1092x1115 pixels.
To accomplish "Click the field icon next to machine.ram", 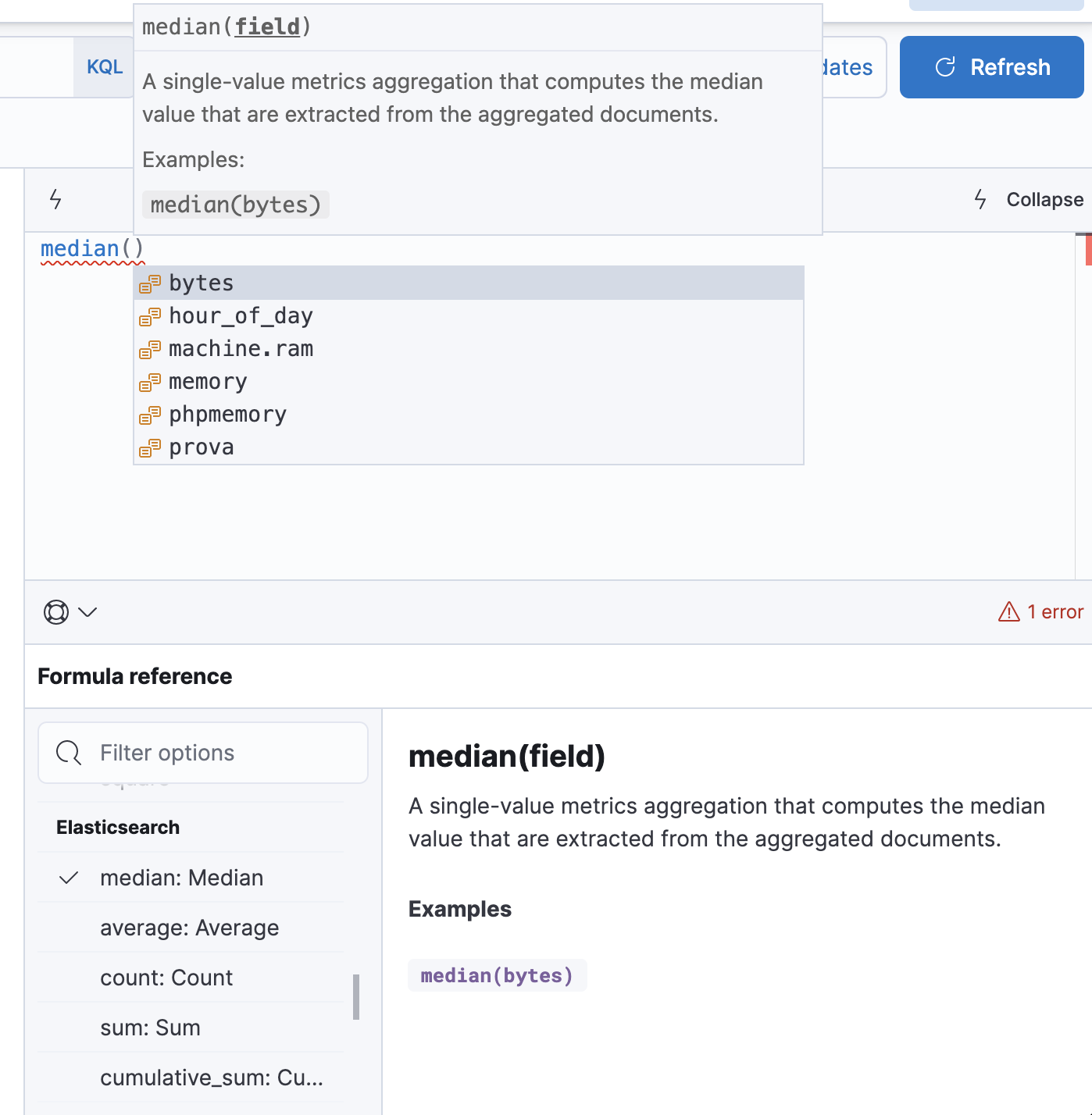I will pyautogui.click(x=150, y=349).
